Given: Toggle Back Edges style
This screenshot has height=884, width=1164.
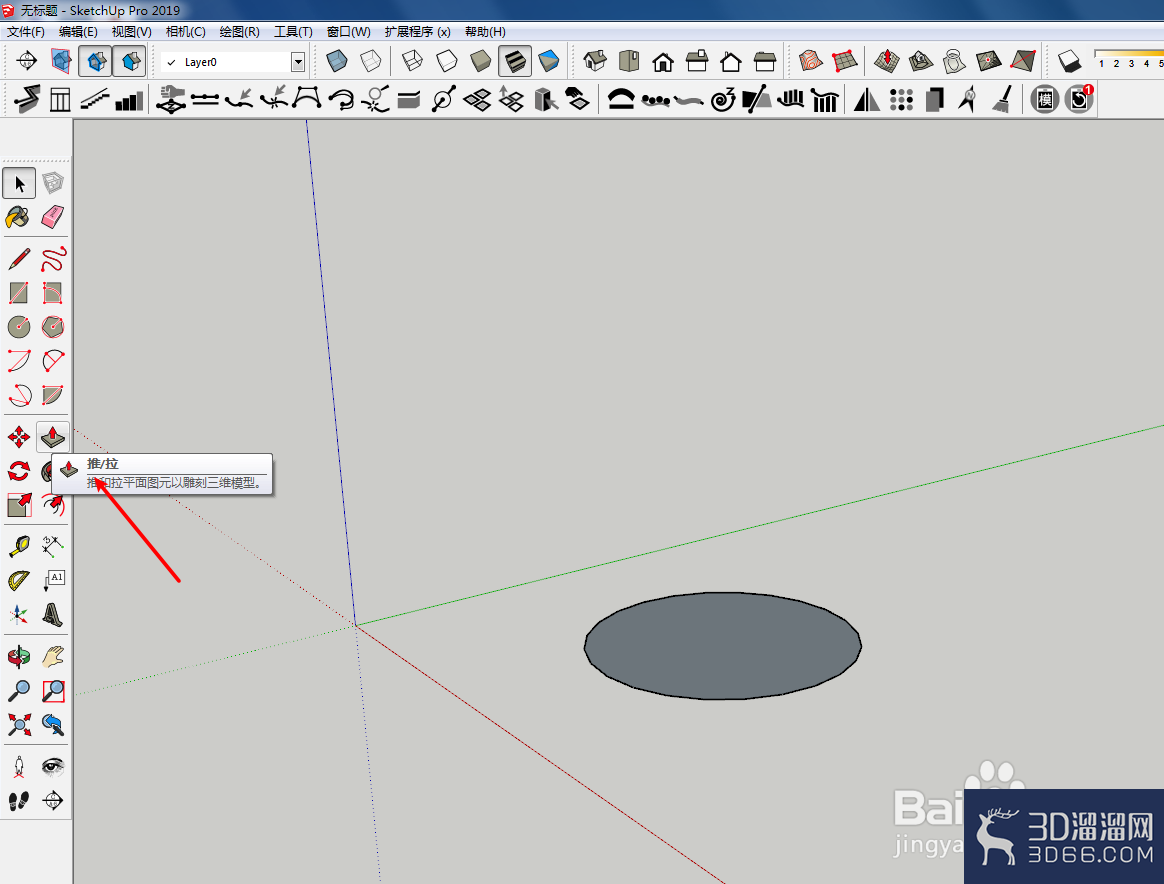Looking at the screenshot, I should coord(370,61).
